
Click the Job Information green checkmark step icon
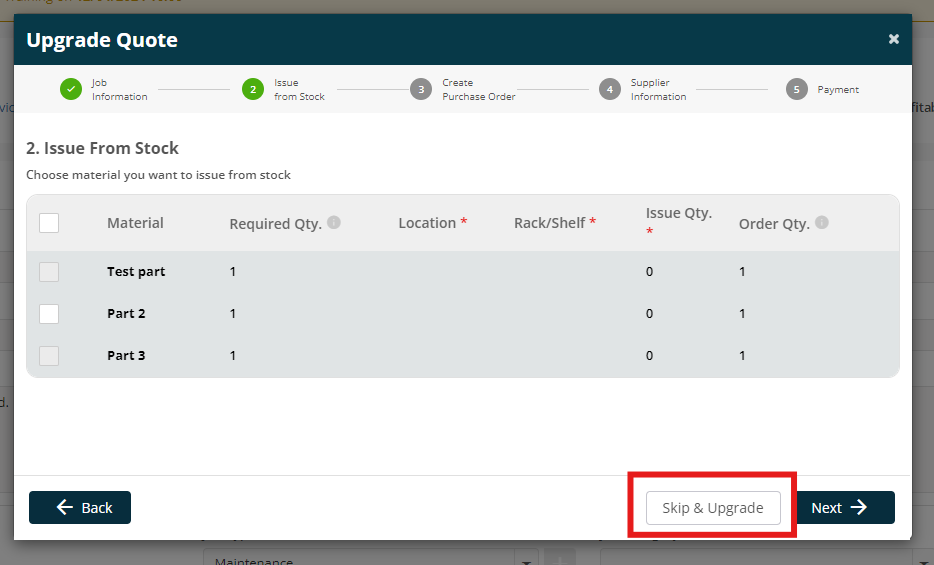pyautogui.click(x=71, y=89)
